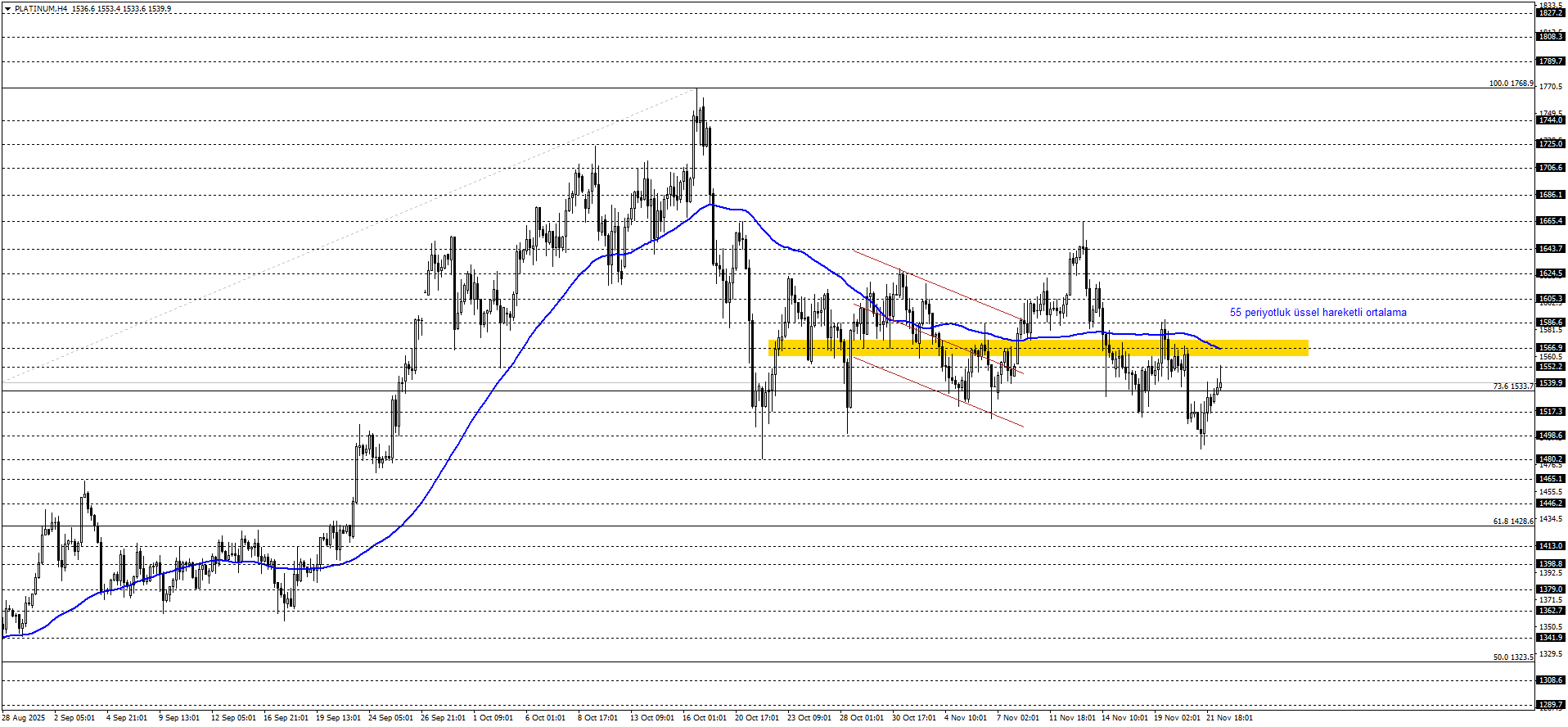
Task: Click the 16 Oct 01:01 time label
Action: [704, 718]
